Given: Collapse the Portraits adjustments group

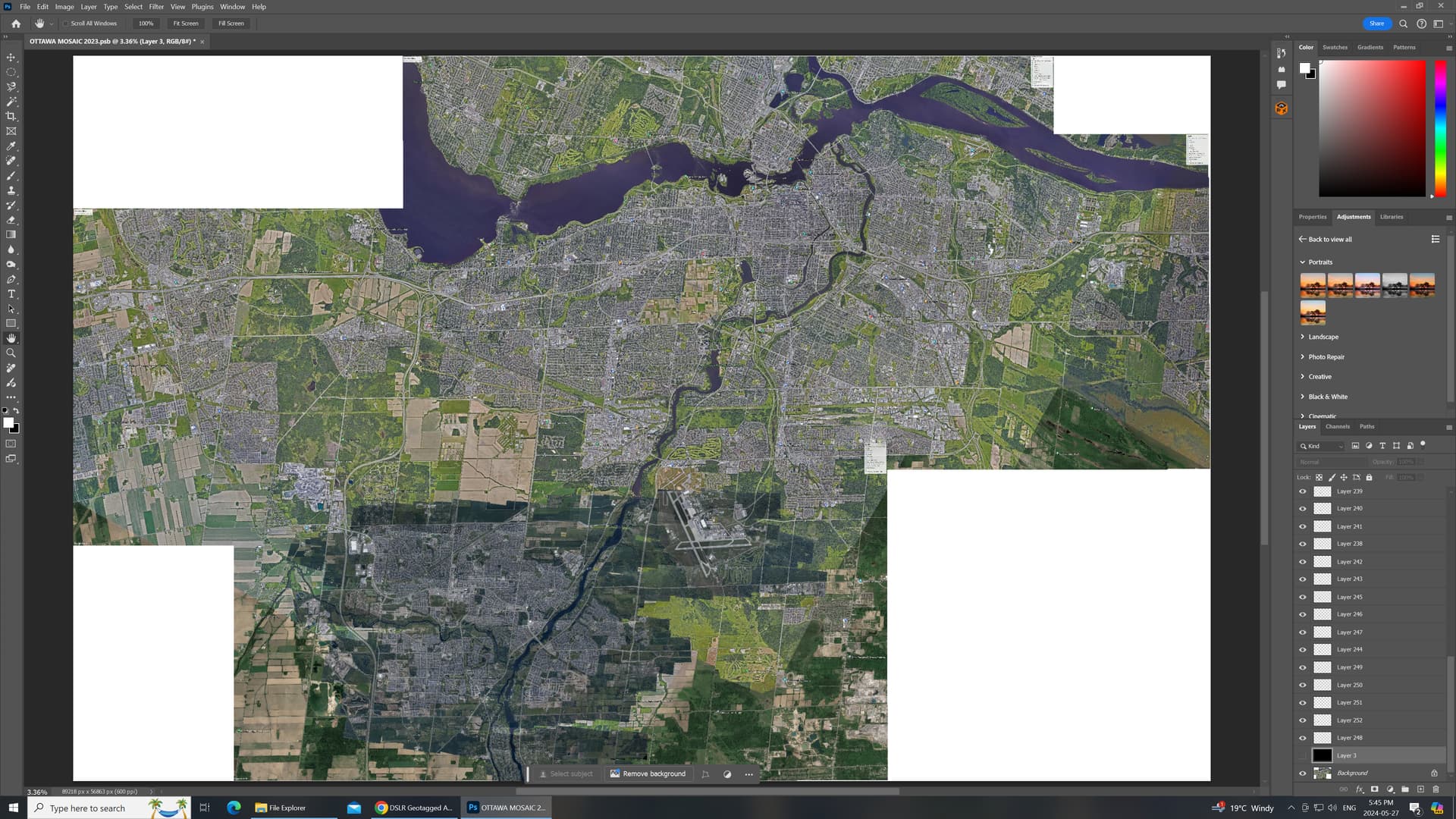Looking at the screenshot, I should tap(1303, 262).
